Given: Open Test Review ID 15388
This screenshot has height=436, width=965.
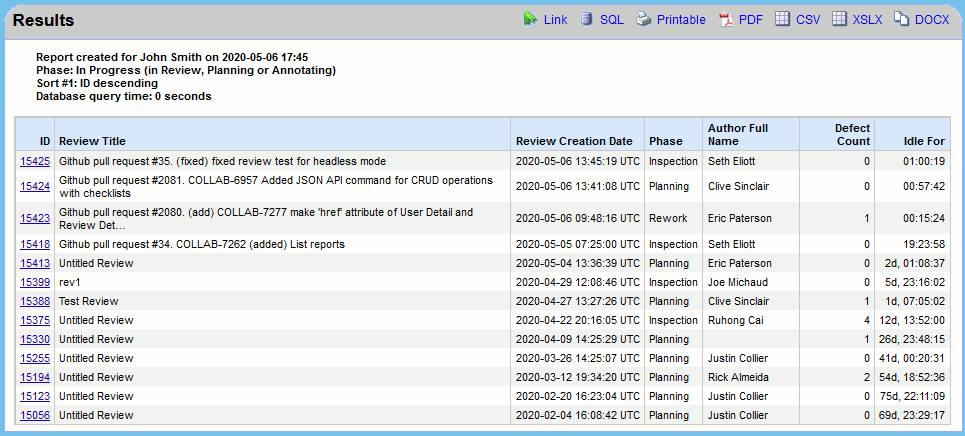Looking at the screenshot, I should click(x=35, y=302).
